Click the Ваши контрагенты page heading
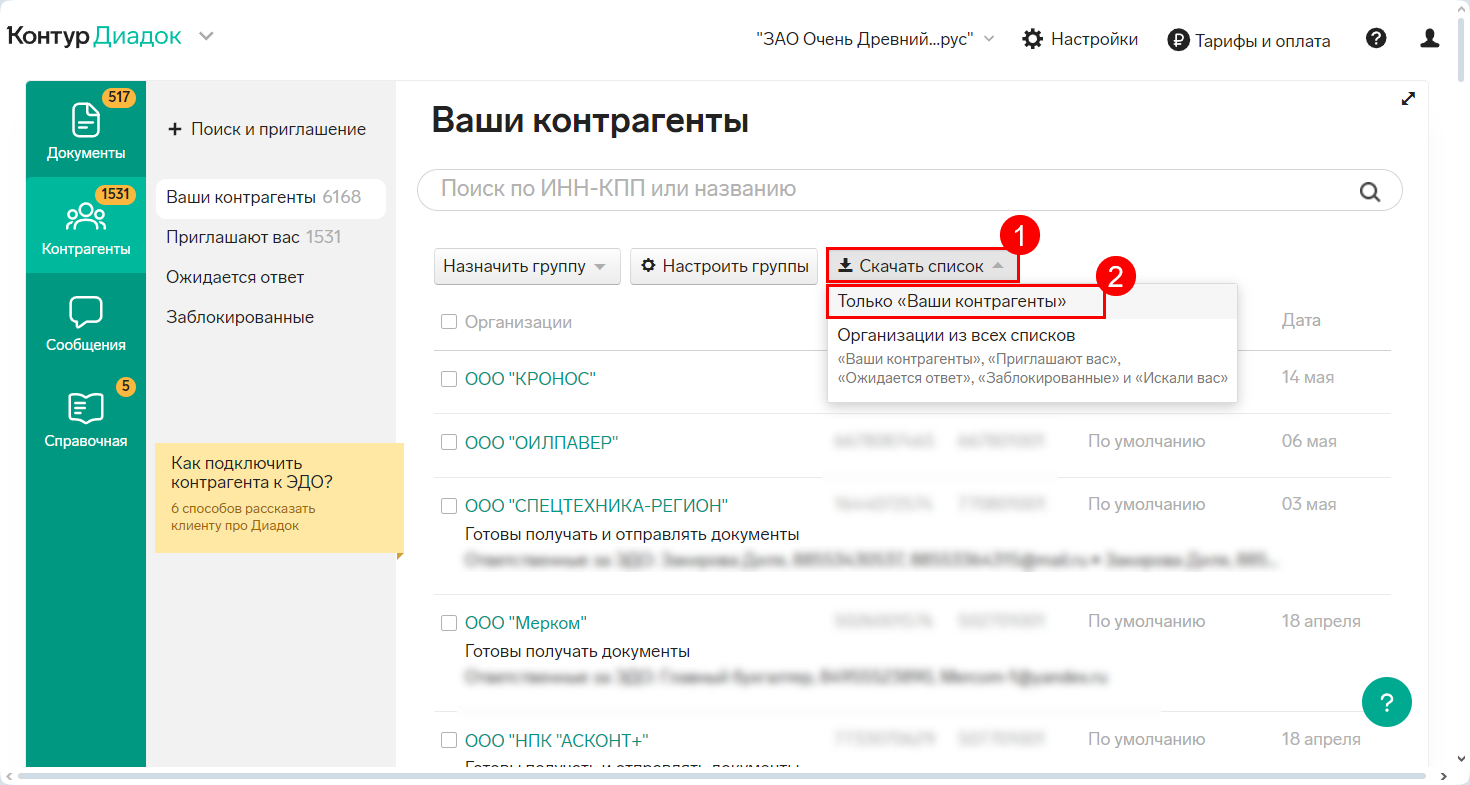The image size is (1470, 785). 590,121
